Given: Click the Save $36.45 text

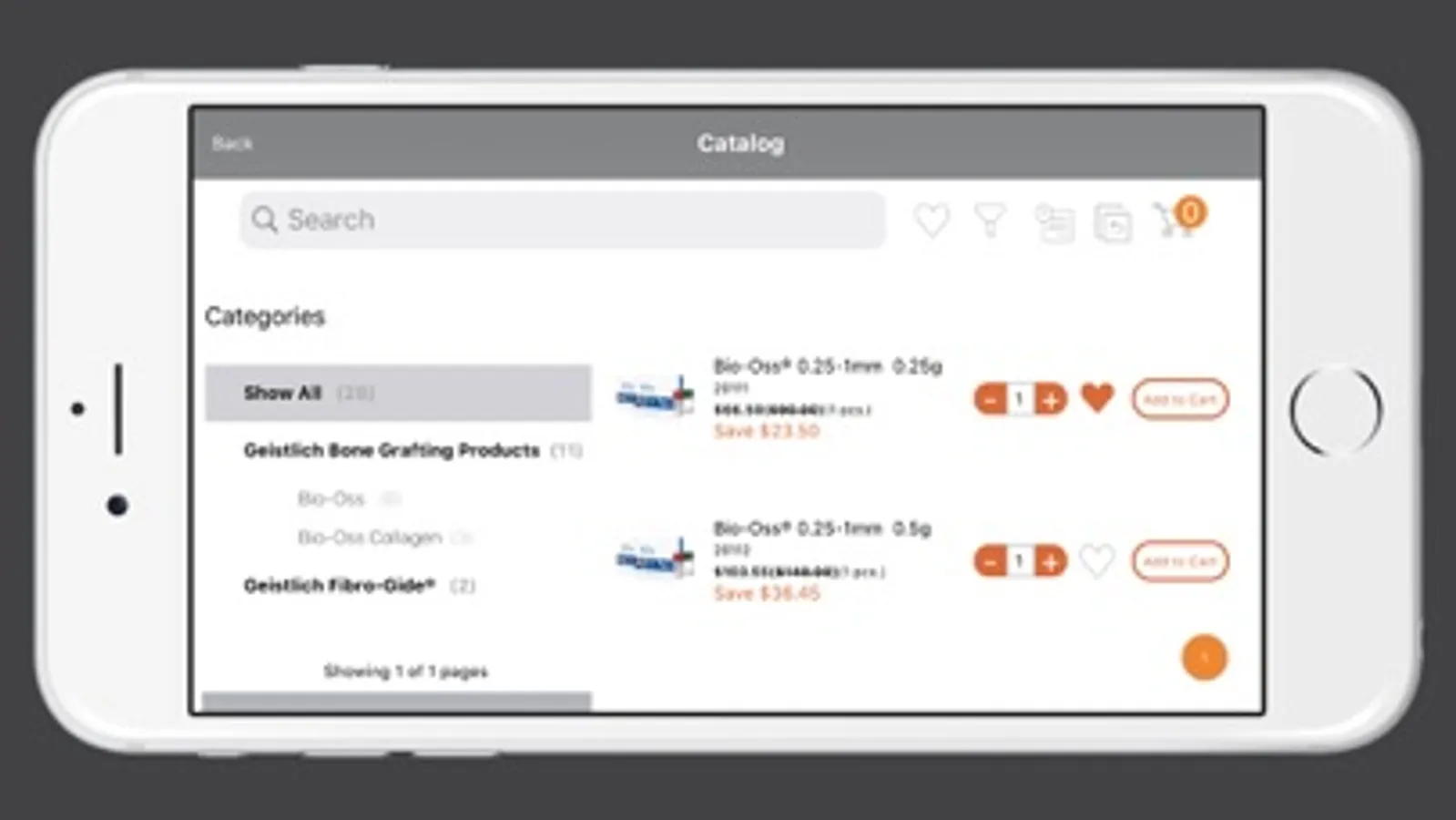Looking at the screenshot, I should point(767,593).
